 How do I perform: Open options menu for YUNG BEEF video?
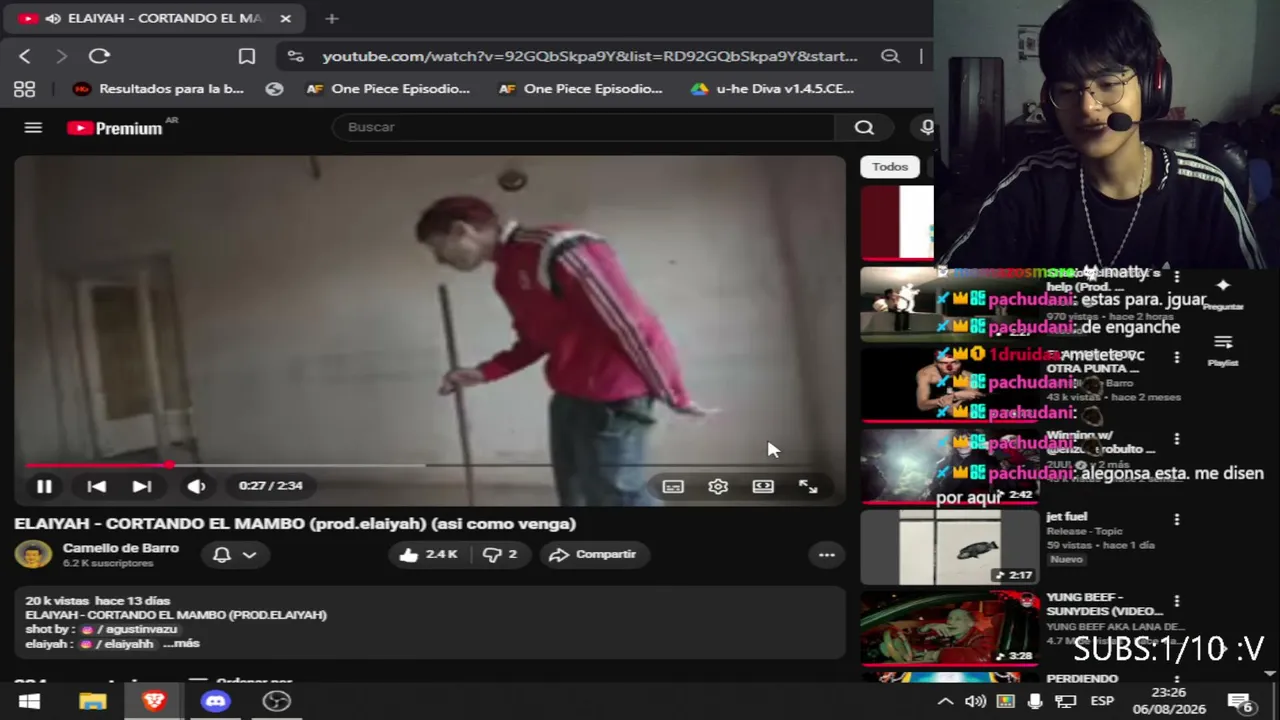tap(1177, 601)
